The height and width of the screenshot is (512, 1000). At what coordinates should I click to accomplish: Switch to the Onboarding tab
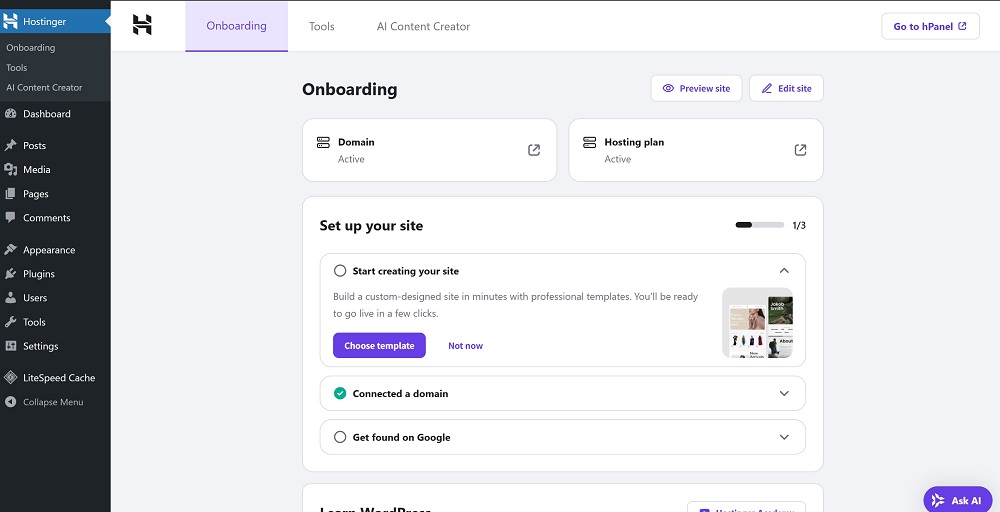(x=237, y=26)
